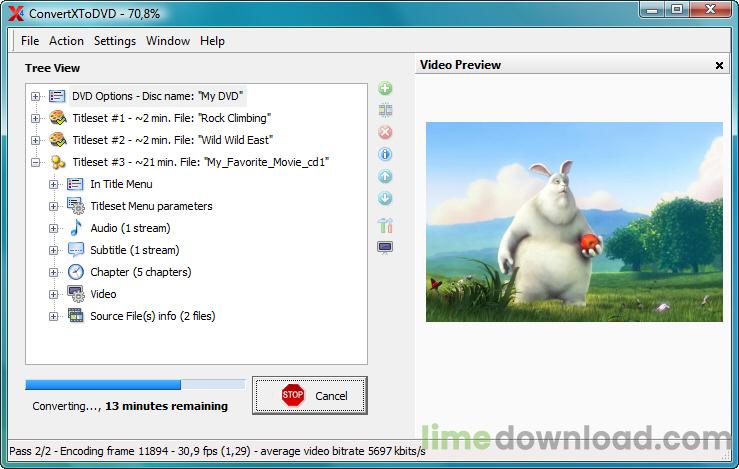Click the Subtitle speech bubble icon
Image resolution: width=739 pixels, height=469 pixels.
click(x=75, y=250)
